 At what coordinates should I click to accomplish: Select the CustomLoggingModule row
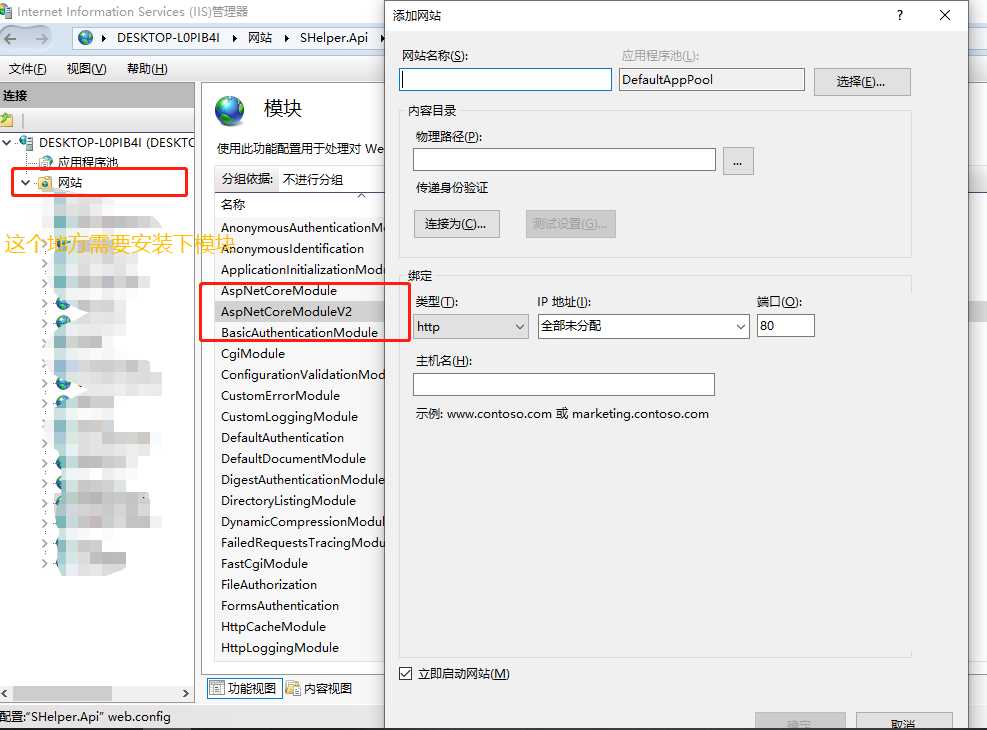tap(301, 417)
